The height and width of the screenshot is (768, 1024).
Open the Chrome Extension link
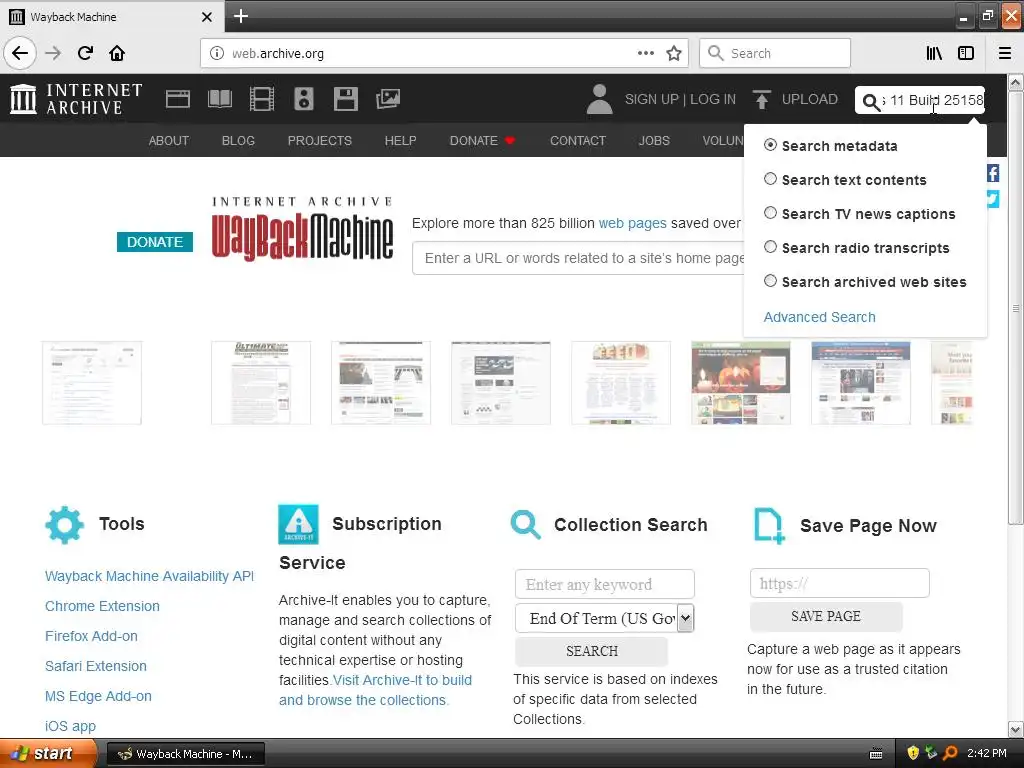pos(103,606)
